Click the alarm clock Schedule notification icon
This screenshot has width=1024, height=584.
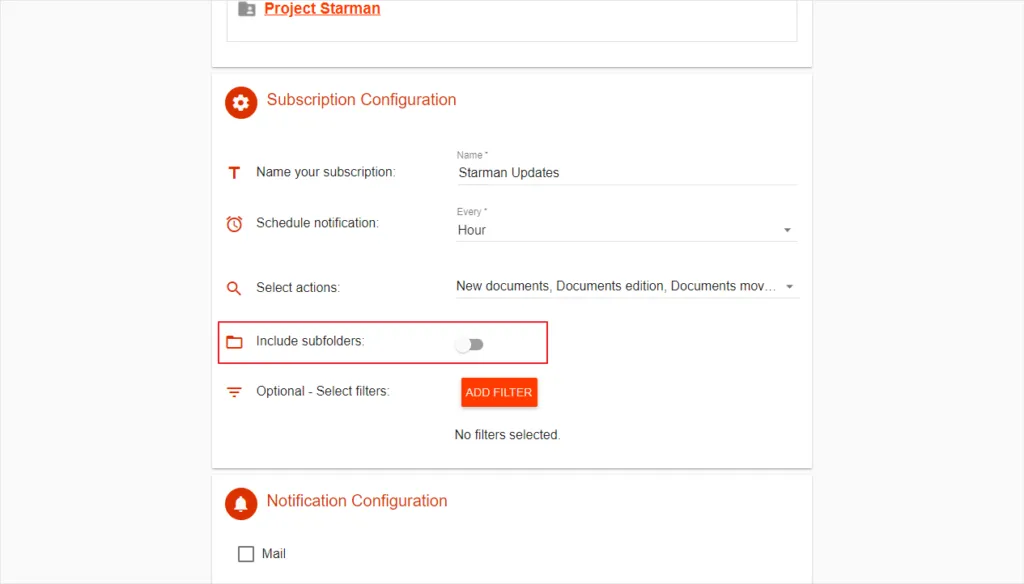click(234, 223)
